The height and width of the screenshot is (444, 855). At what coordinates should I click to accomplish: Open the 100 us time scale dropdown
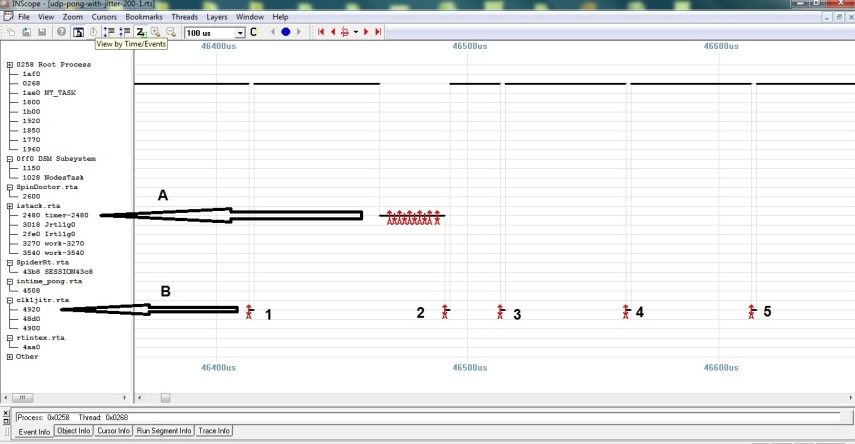(x=240, y=33)
